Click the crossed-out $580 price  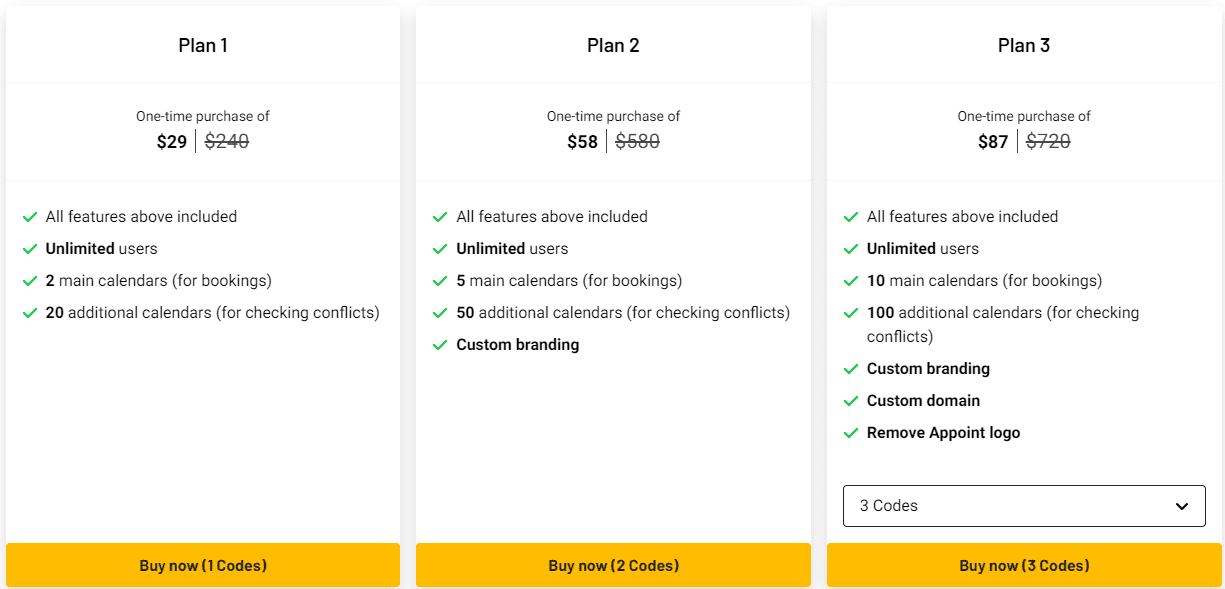[x=637, y=142]
